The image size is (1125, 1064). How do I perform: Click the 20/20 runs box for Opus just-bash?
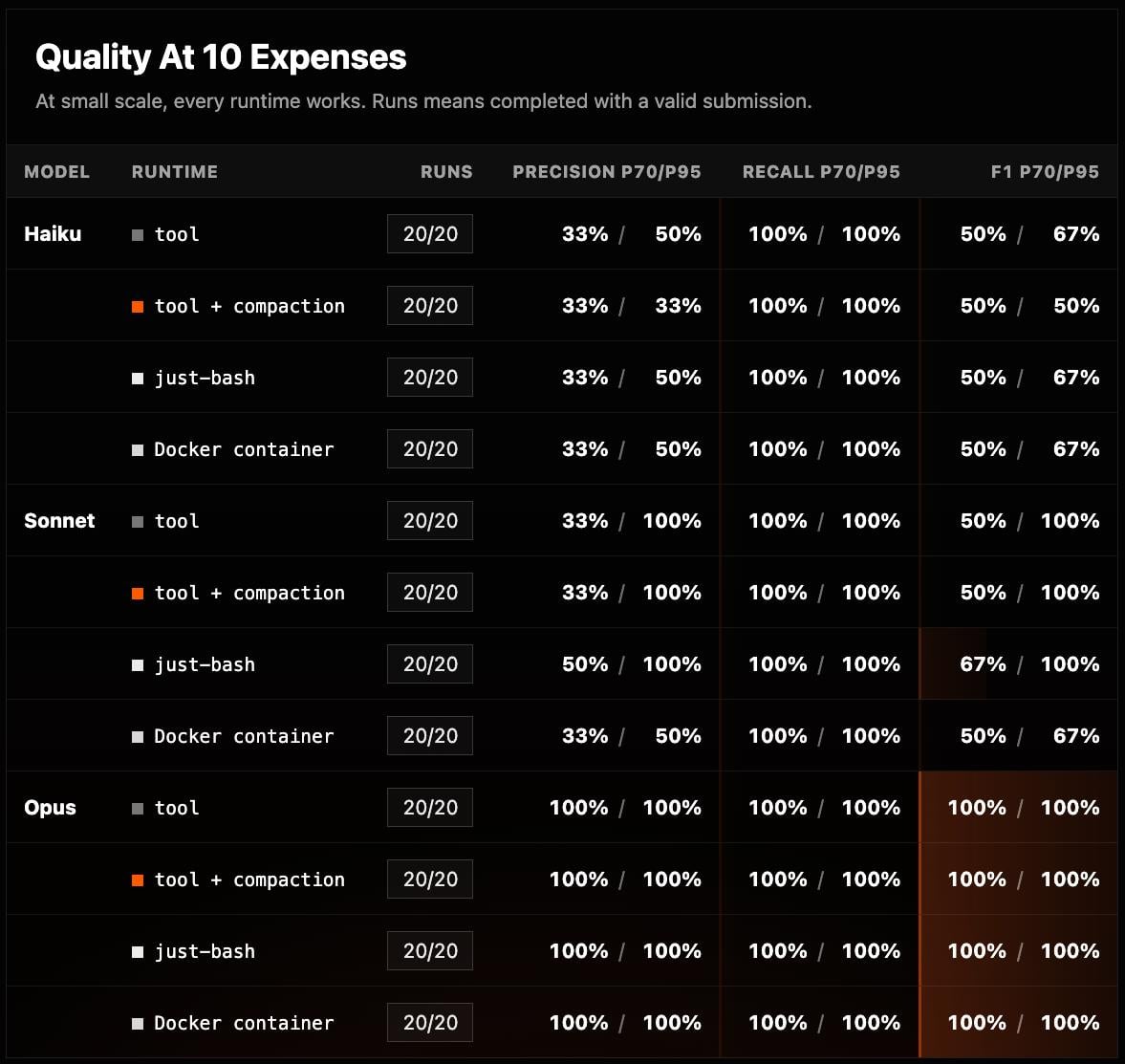(430, 951)
